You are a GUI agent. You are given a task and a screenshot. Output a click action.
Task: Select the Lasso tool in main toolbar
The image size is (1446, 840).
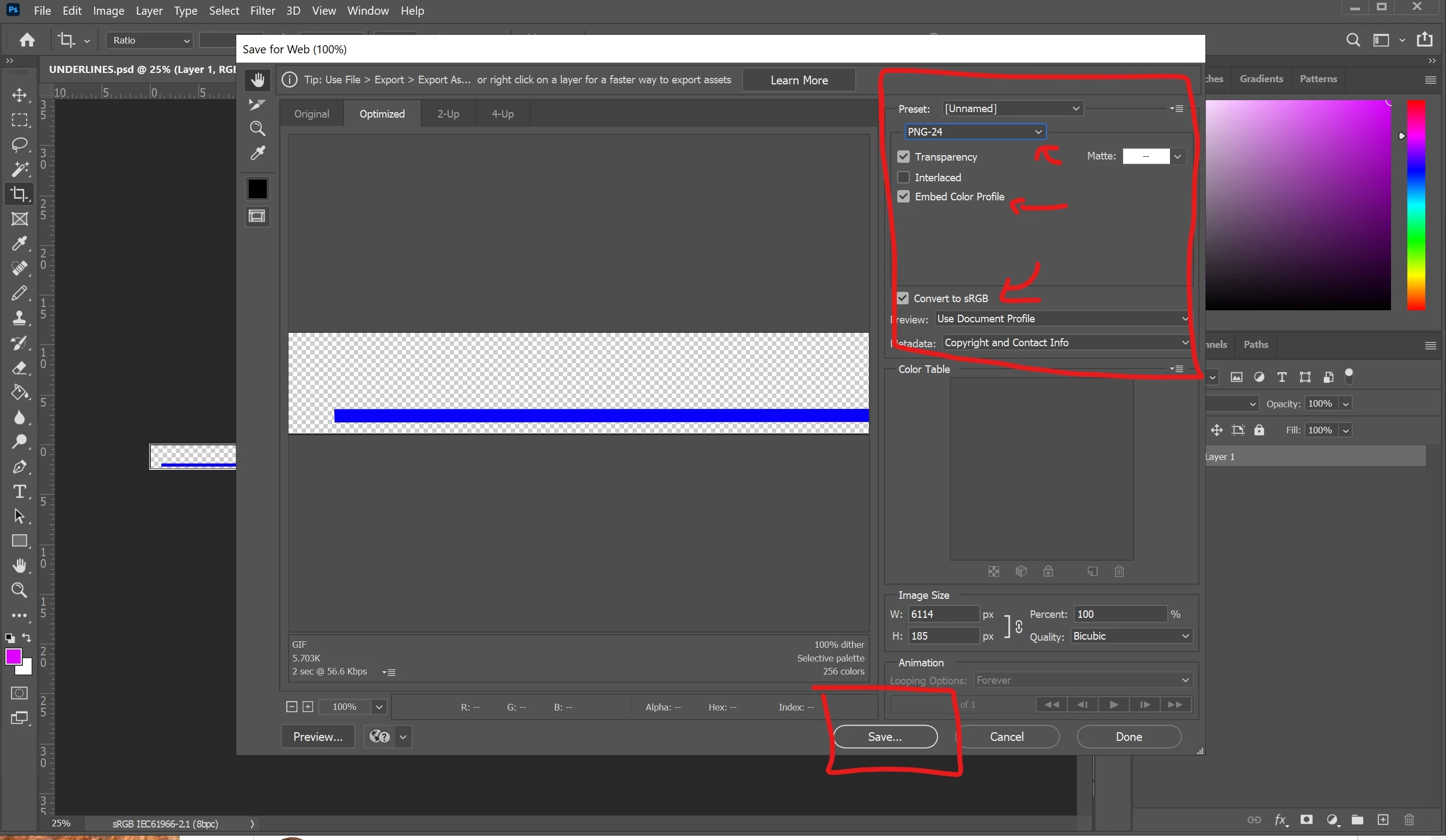point(20,144)
